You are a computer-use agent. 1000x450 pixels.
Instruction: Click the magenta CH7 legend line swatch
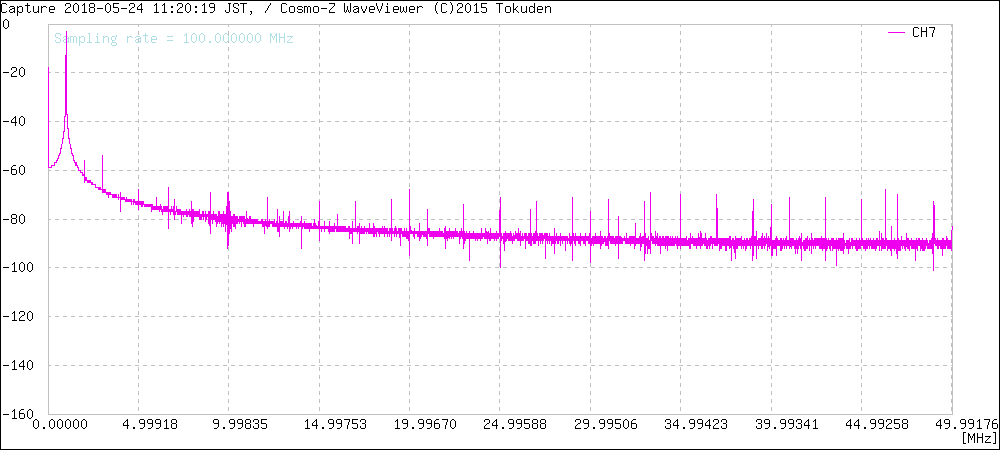click(897, 33)
